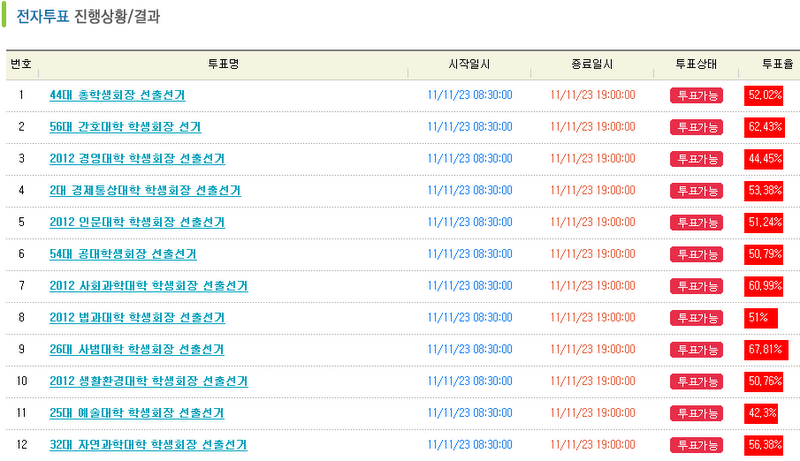Click the 42.3% turnout bar
Screen dimensions: 800x461
point(762,413)
